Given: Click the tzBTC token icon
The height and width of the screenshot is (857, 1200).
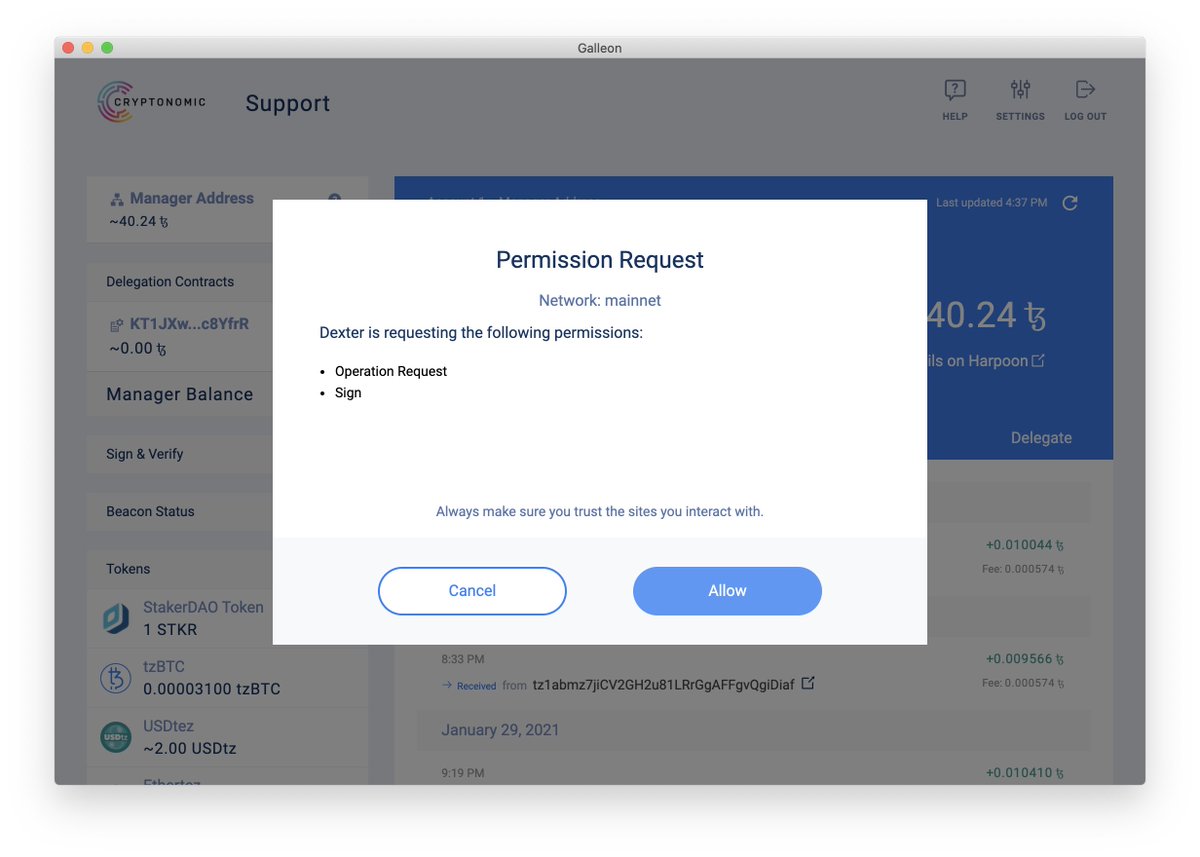Looking at the screenshot, I should click(116, 678).
